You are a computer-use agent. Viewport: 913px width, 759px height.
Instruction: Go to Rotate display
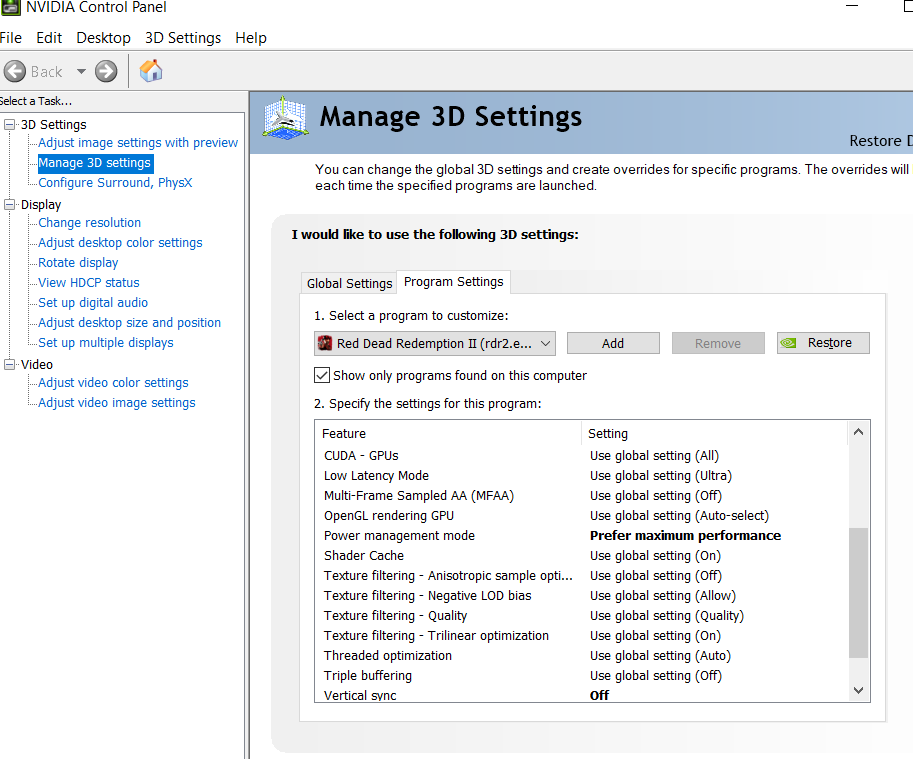click(78, 263)
